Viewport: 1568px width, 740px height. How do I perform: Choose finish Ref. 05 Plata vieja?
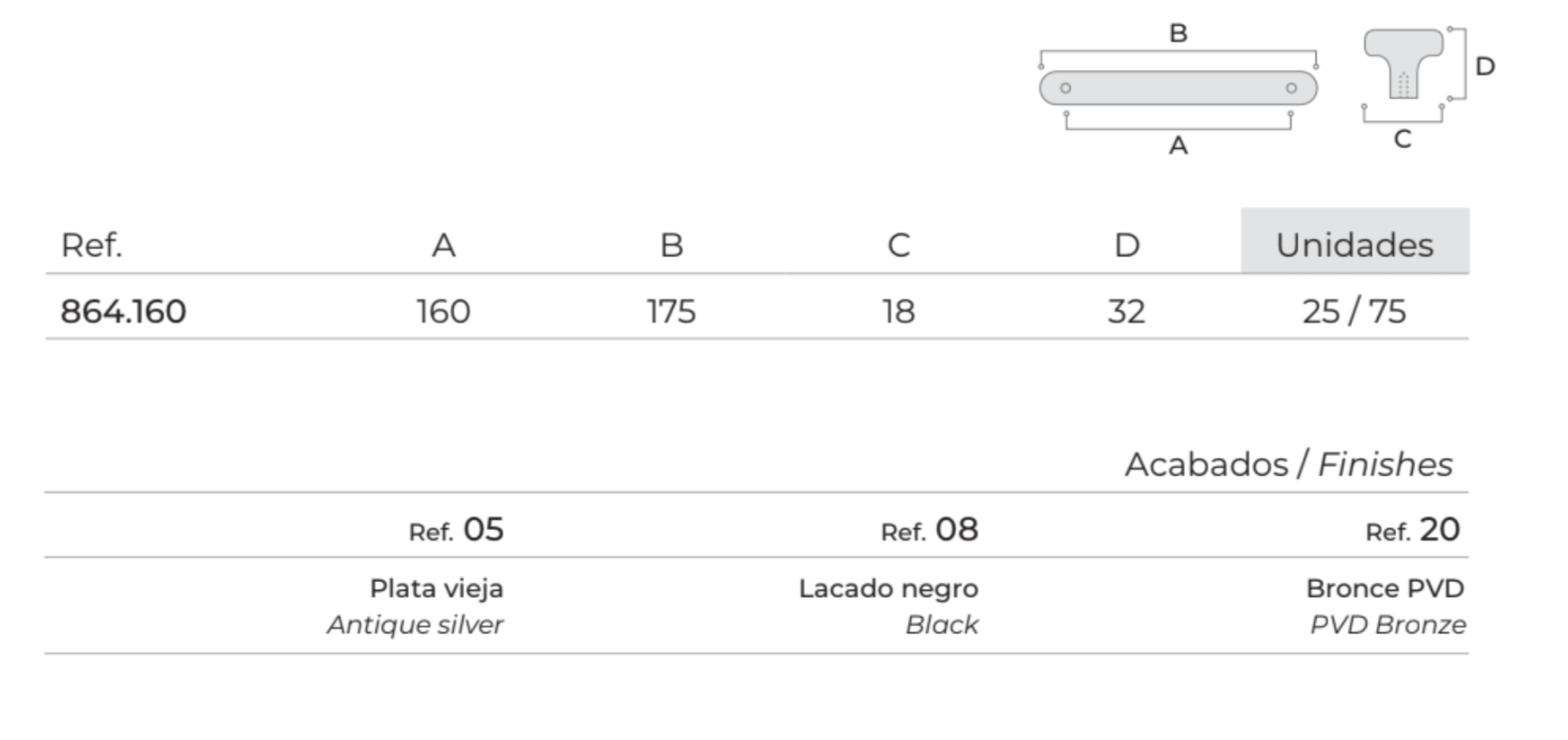pos(437,588)
